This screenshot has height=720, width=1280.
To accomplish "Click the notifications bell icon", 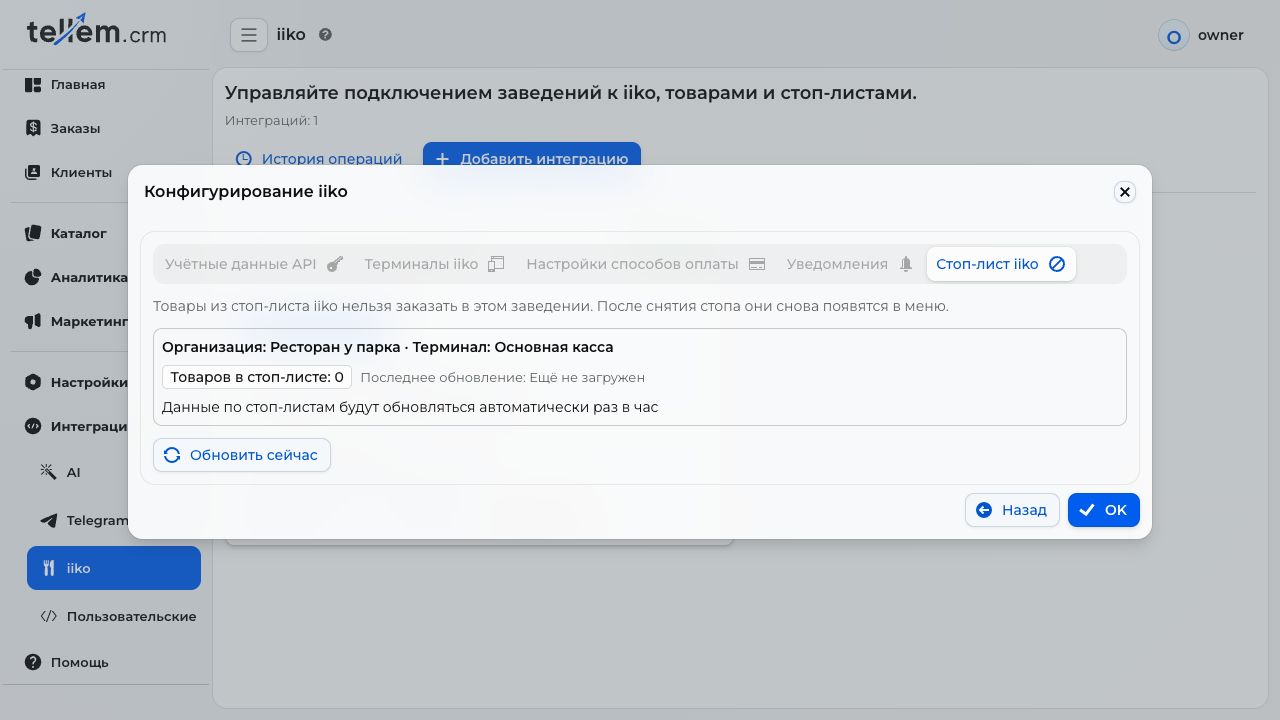I will point(906,264).
